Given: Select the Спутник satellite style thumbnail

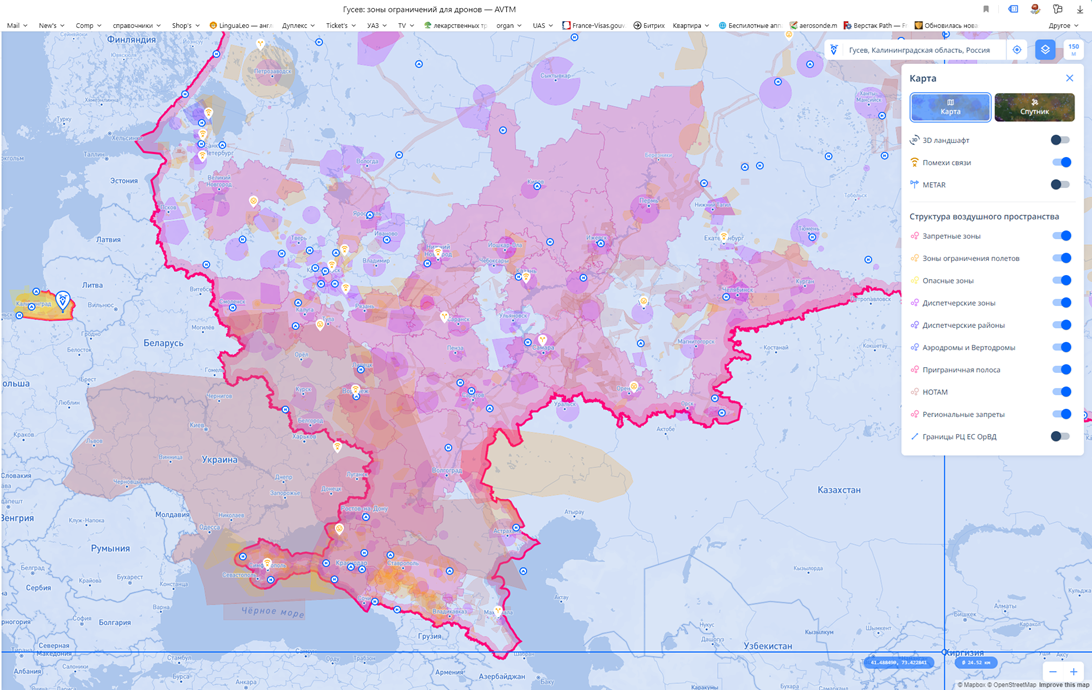Looking at the screenshot, I should pyautogui.click(x=1034, y=107).
